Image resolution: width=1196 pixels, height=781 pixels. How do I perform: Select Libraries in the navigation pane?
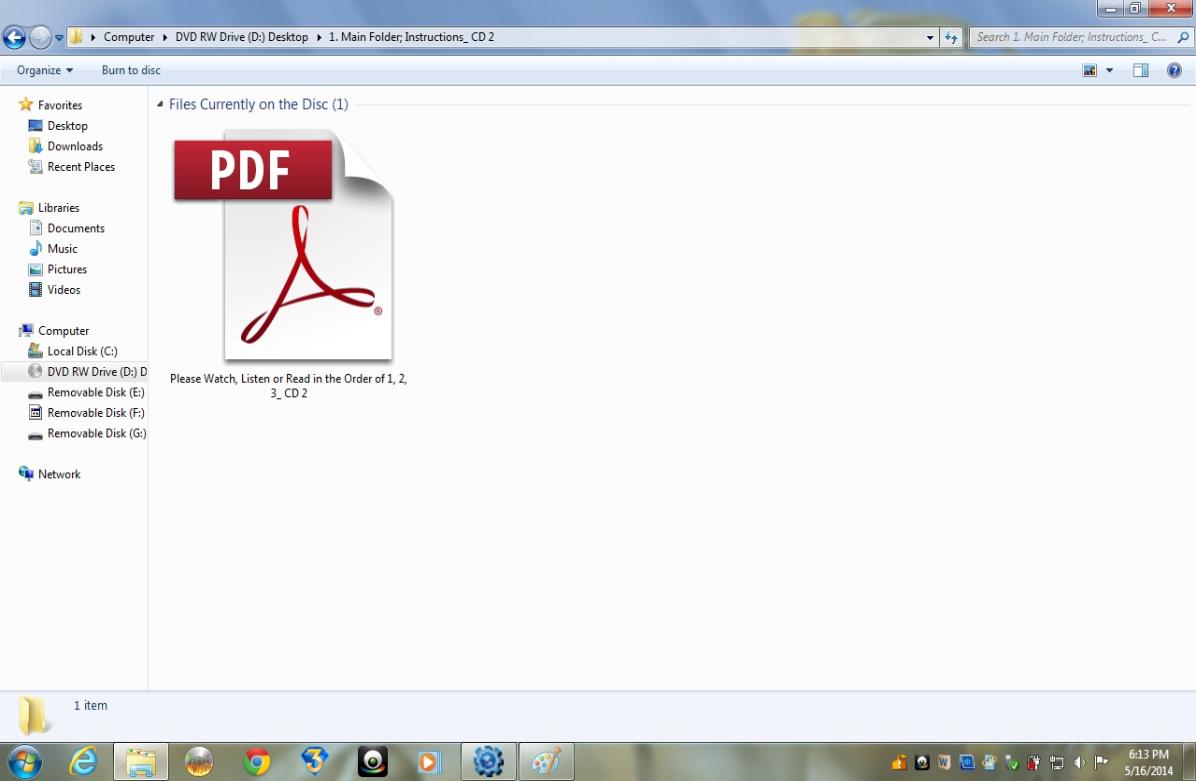59,207
